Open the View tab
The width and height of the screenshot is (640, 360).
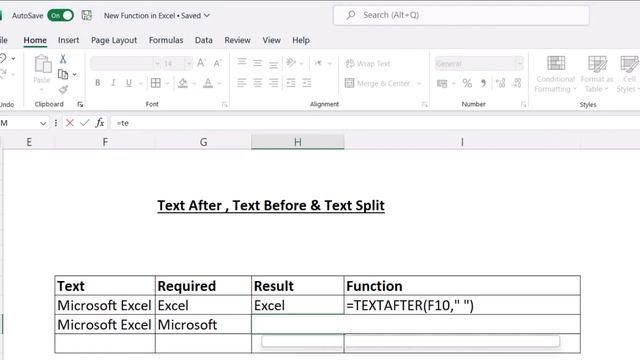[271, 40]
